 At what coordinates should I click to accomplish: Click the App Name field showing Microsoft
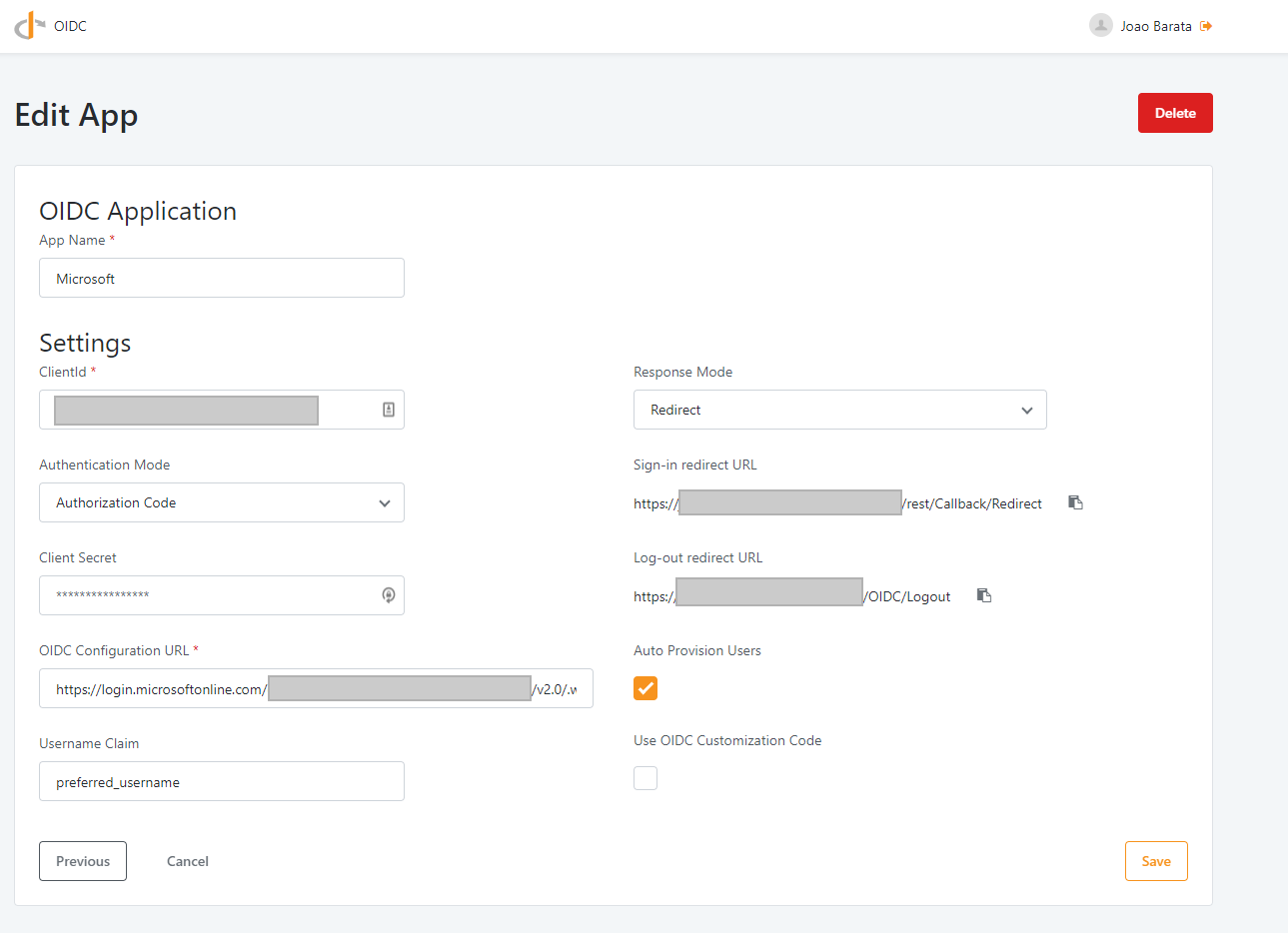coord(221,277)
